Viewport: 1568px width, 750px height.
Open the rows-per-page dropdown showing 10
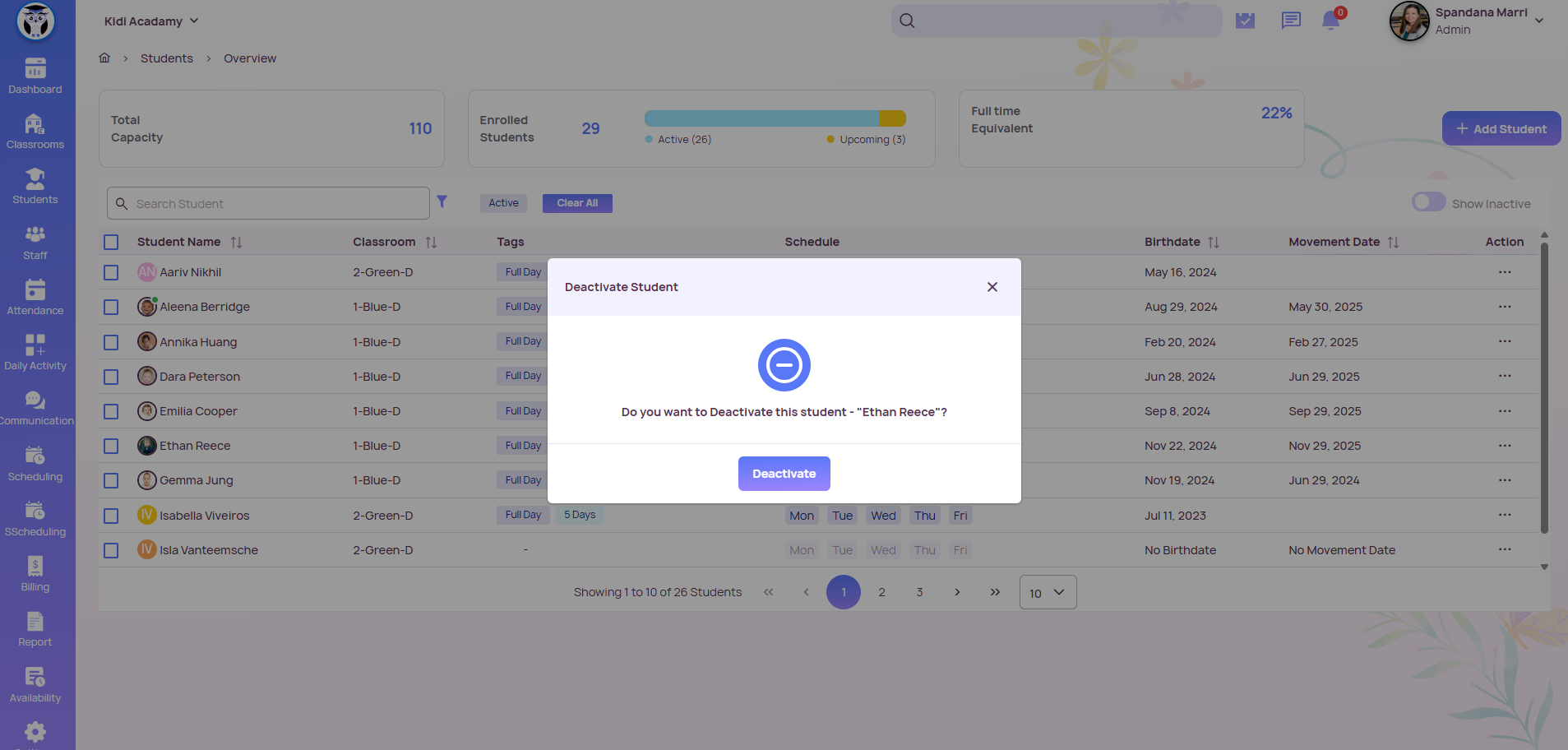point(1048,592)
